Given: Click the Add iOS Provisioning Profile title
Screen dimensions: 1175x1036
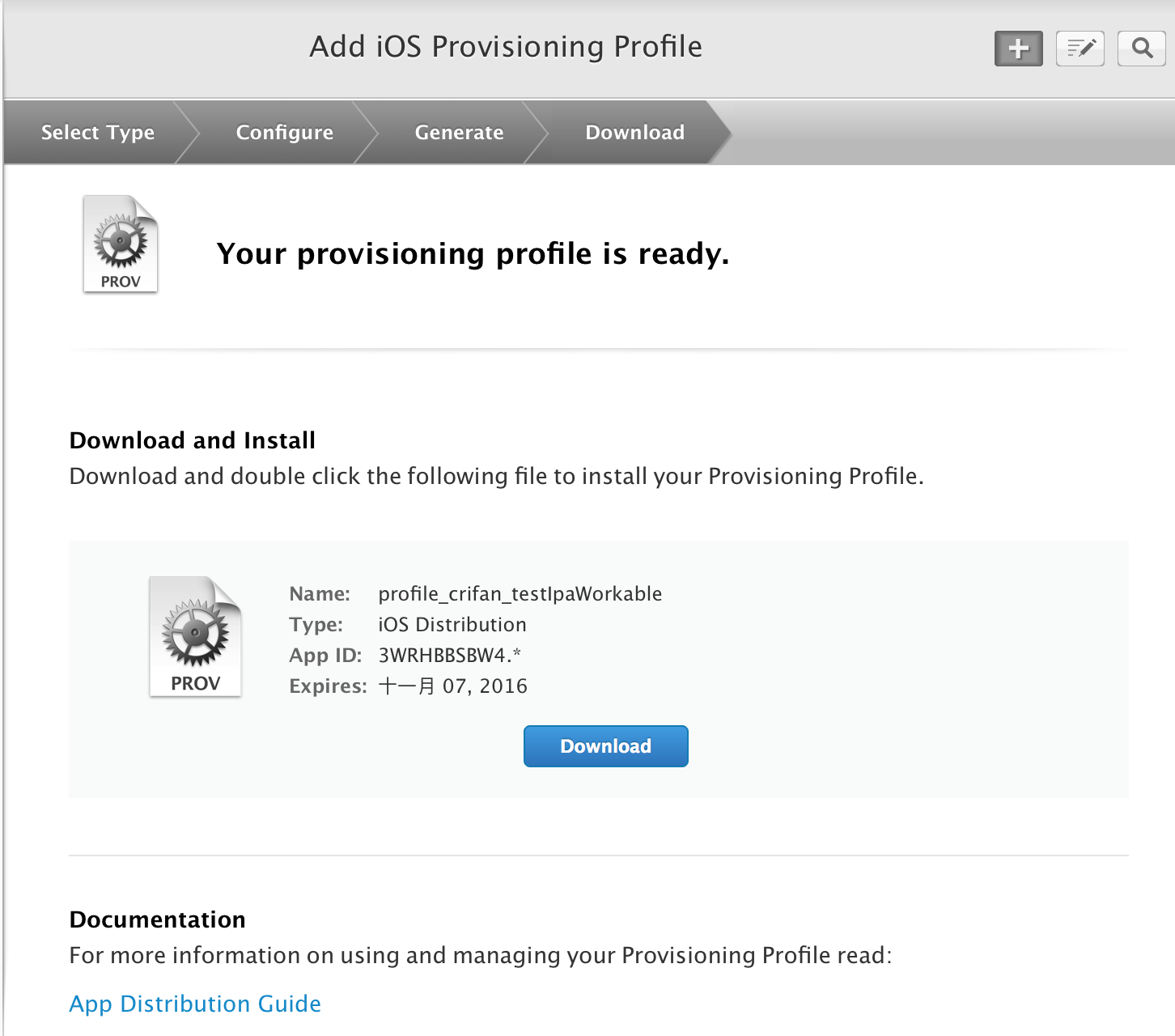Looking at the screenshot, I should point(506,47).
